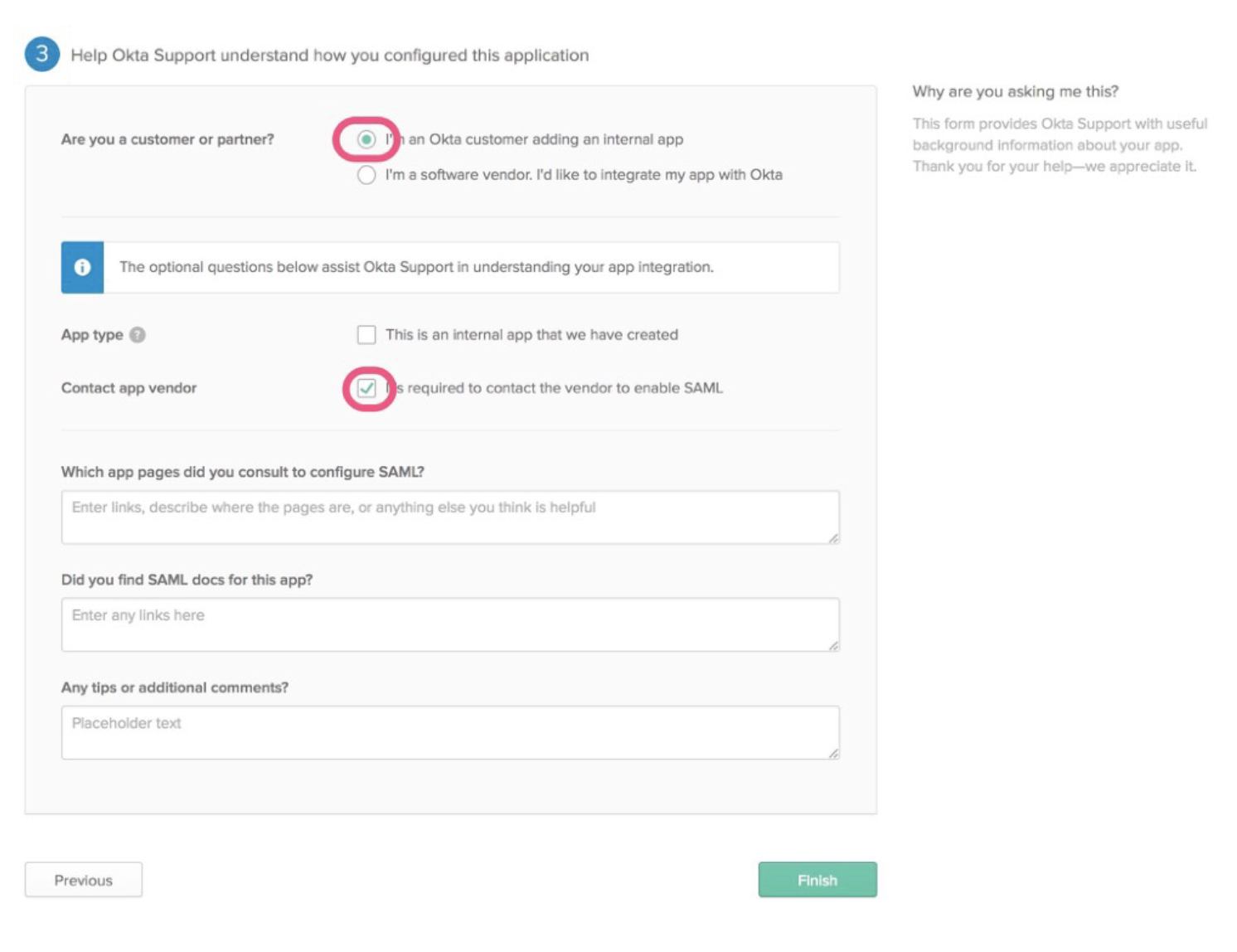Viewport: 1237px width, 952px height.
Task: Uncheck the contact vendor to enable SAML checkbox
Action: [366, 388]
